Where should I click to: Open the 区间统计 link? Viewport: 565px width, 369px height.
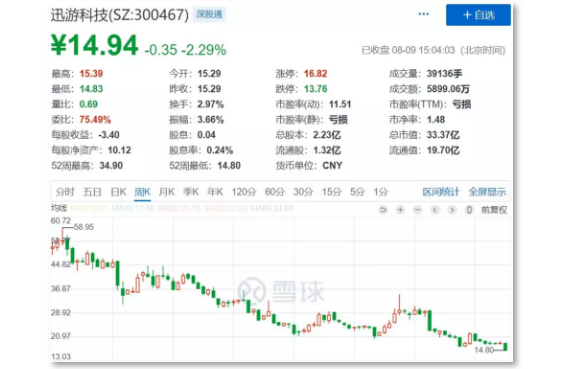[441, 192]
